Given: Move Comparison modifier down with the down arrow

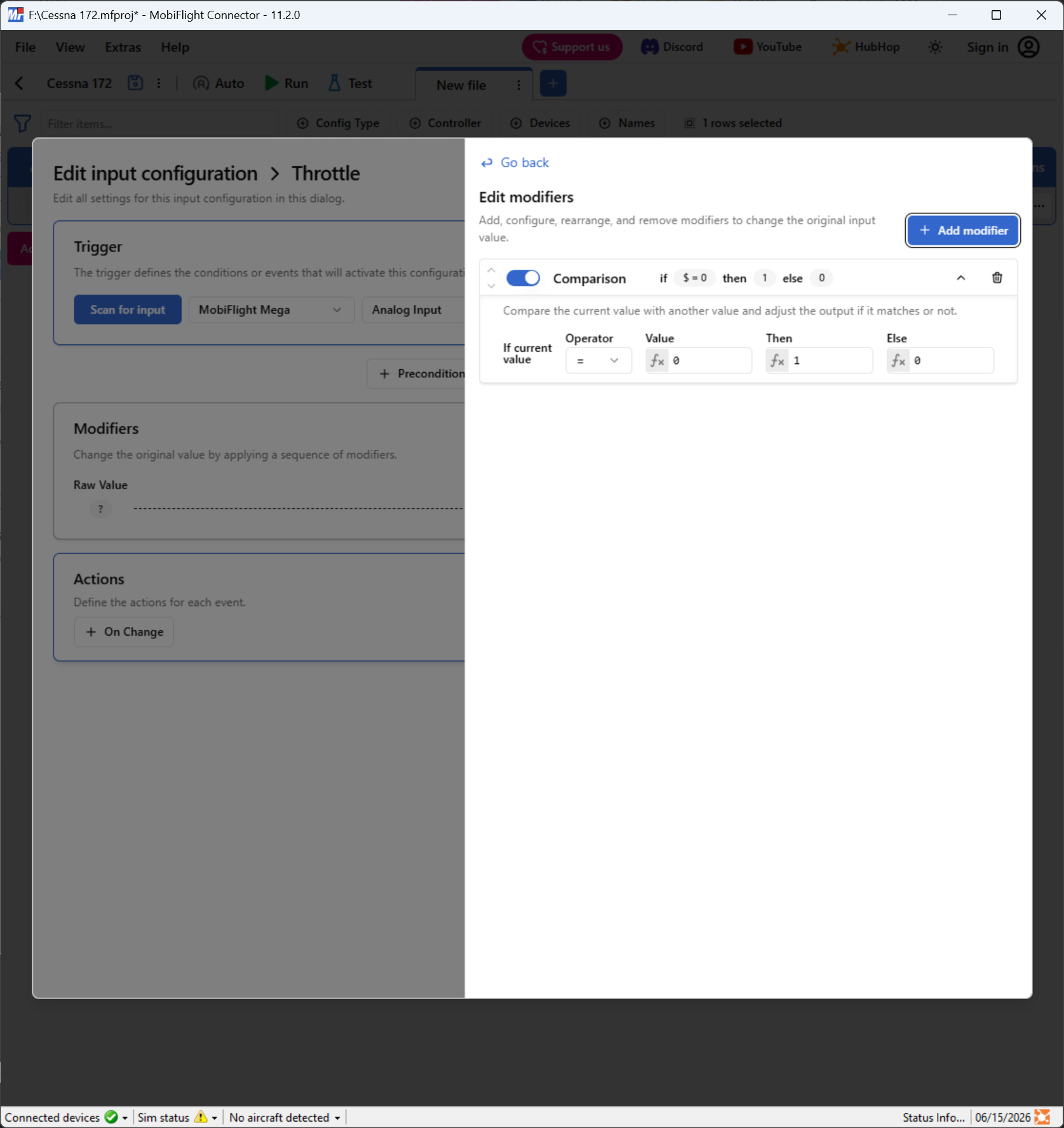Looking at the screenshot, I should point(491,286).
